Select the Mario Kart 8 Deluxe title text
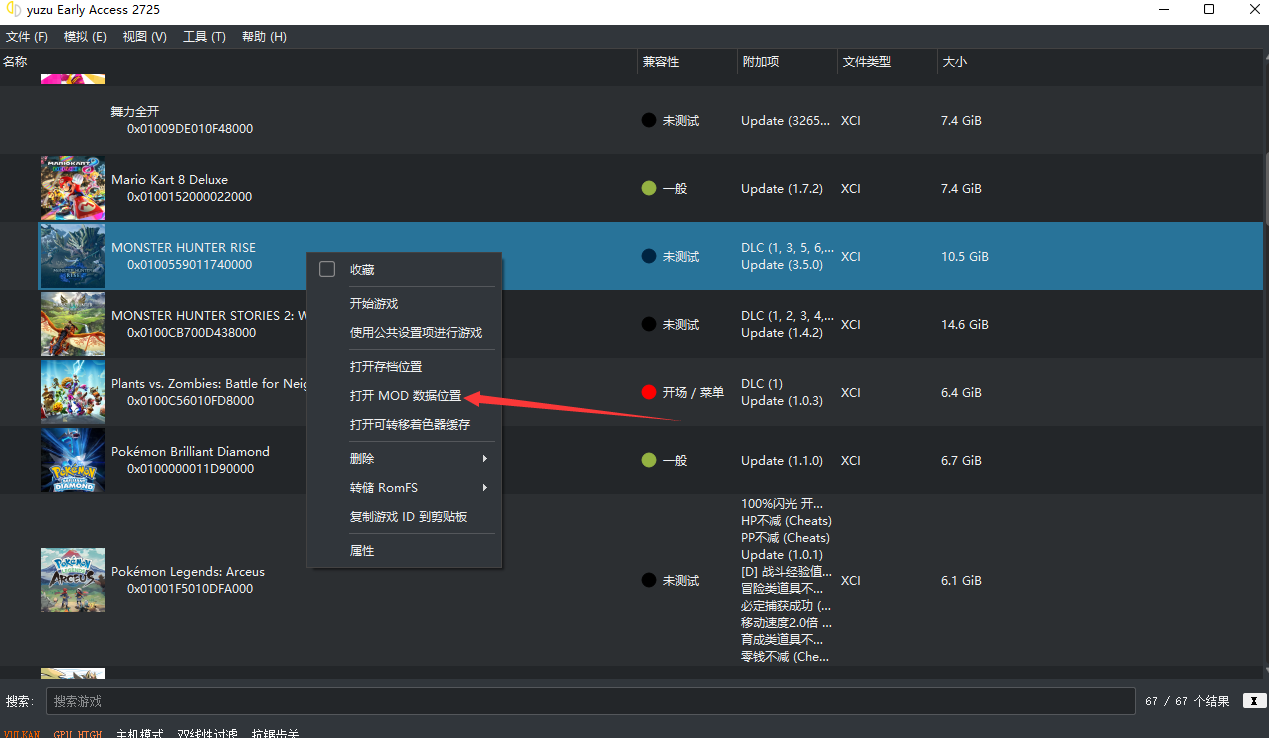 169,179
